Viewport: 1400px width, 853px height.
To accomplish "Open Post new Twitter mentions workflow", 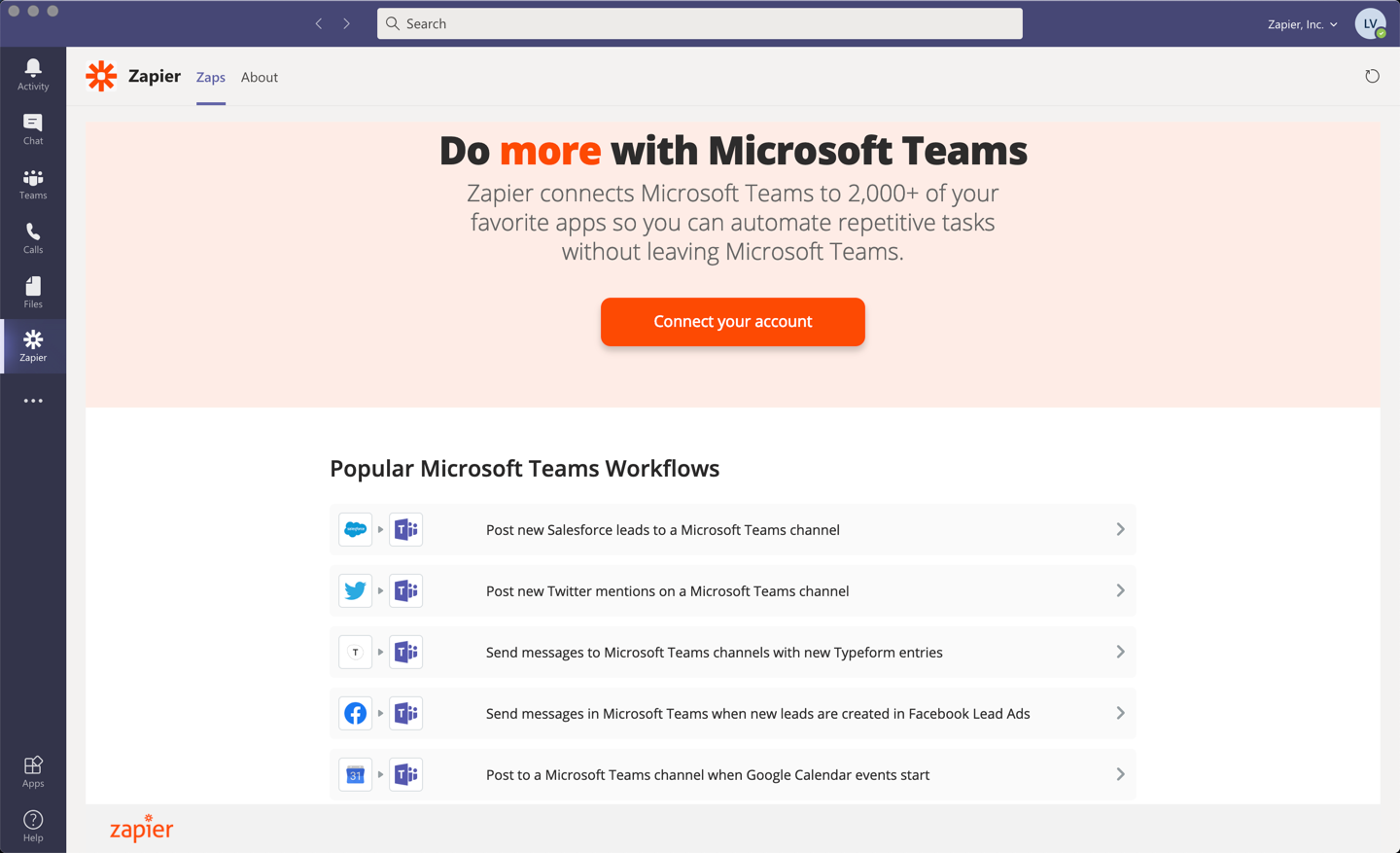I will [x=733, y=591].
